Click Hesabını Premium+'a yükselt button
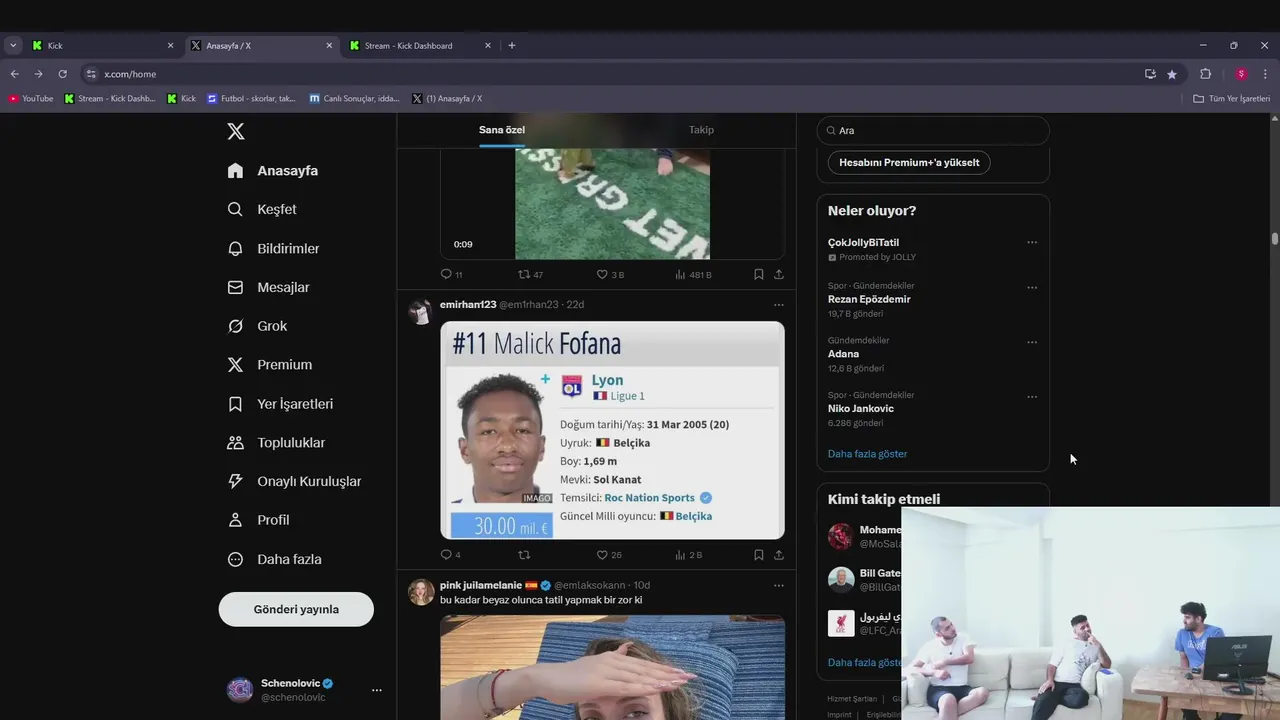 click(909, 162)
